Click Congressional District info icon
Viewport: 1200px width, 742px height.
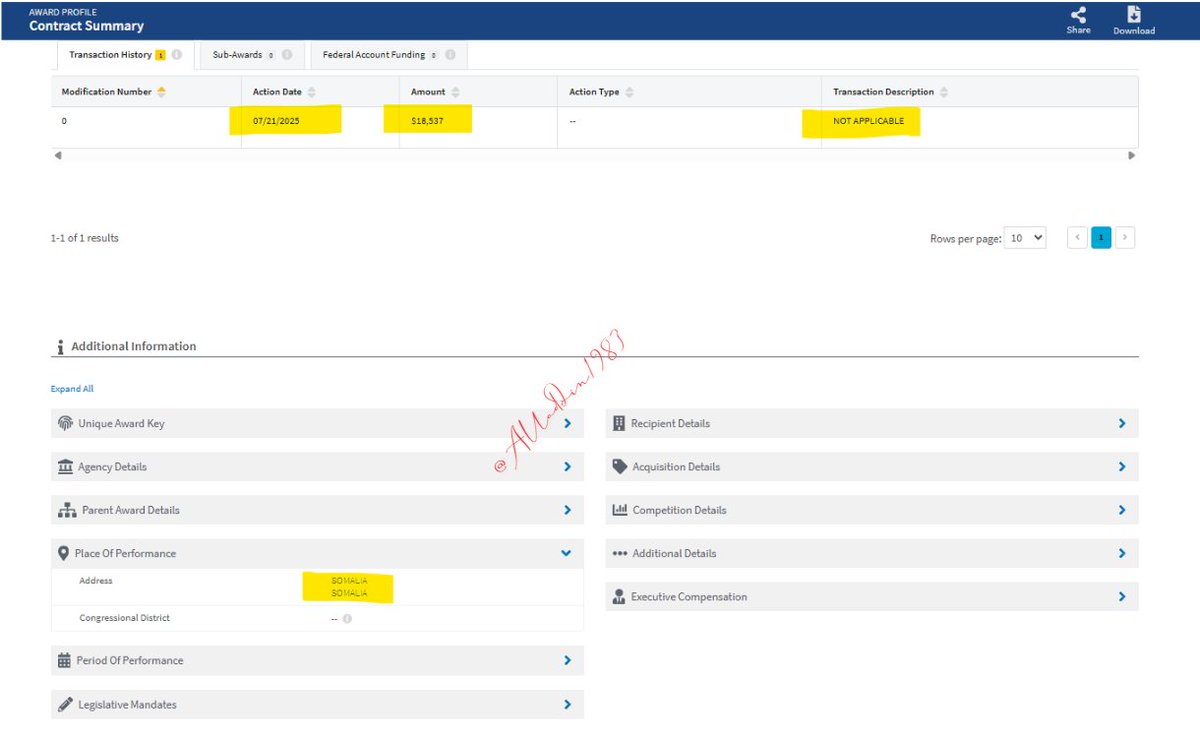coord(347,618)
